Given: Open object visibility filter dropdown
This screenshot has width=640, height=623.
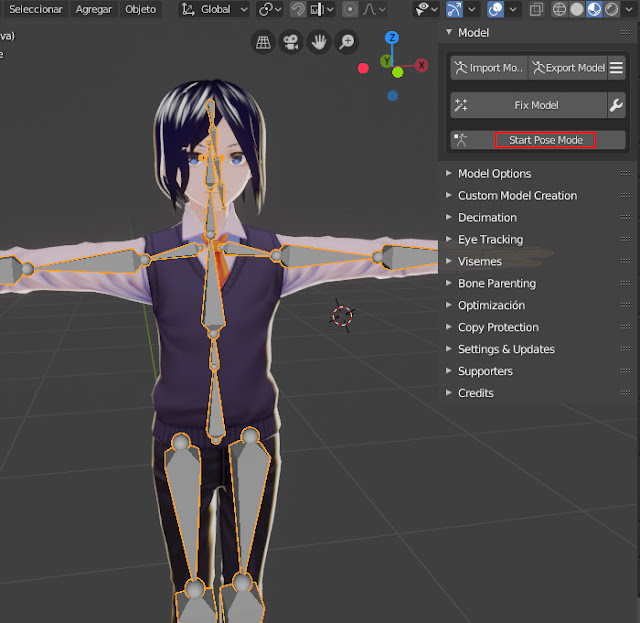Looking at the screenshot, I should (426, 9).
